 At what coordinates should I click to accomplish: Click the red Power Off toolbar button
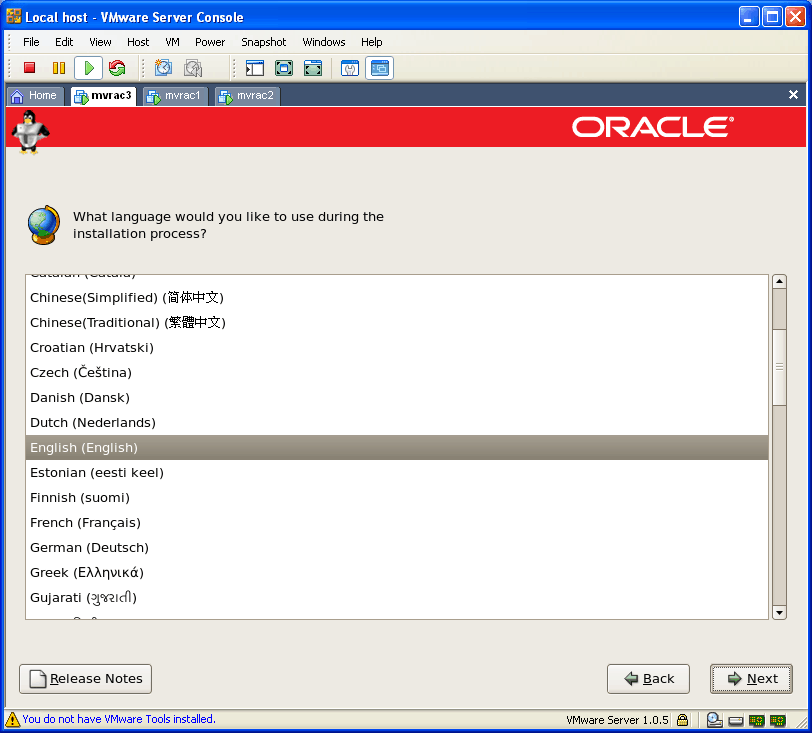click(x=30, y=68)
